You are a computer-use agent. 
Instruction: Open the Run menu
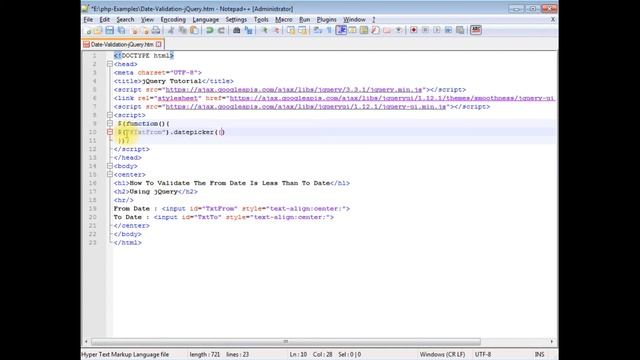[304, 20]
